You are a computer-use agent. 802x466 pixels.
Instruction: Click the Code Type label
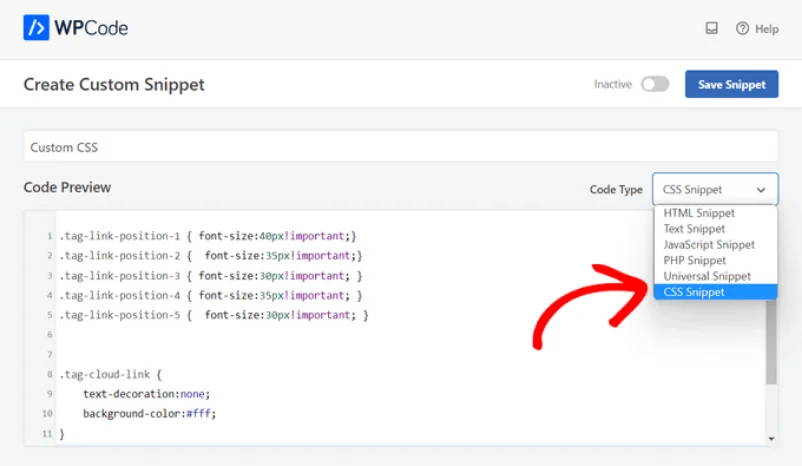[616, 190]
